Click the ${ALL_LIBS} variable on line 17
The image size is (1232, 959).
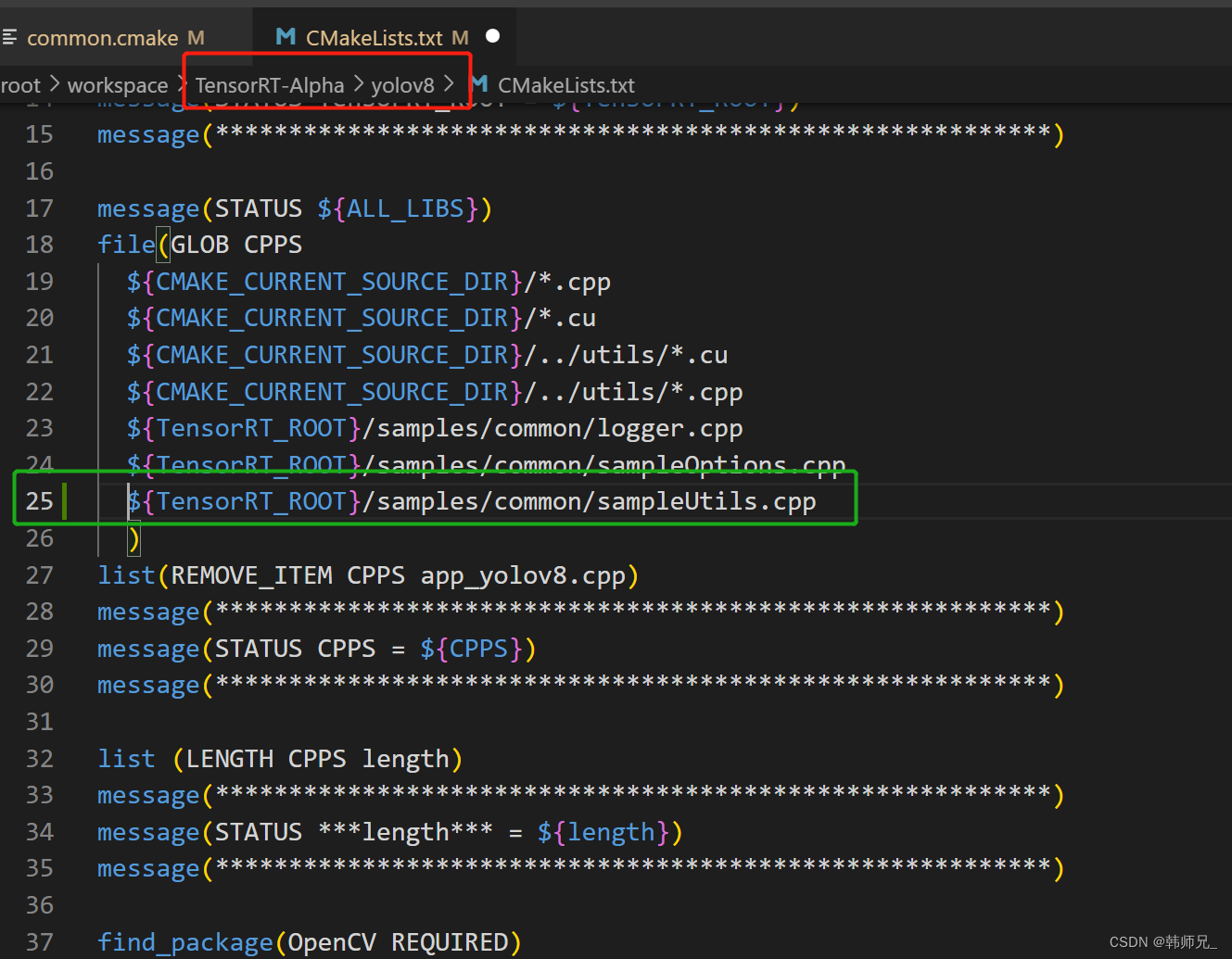tap(399, 208)
